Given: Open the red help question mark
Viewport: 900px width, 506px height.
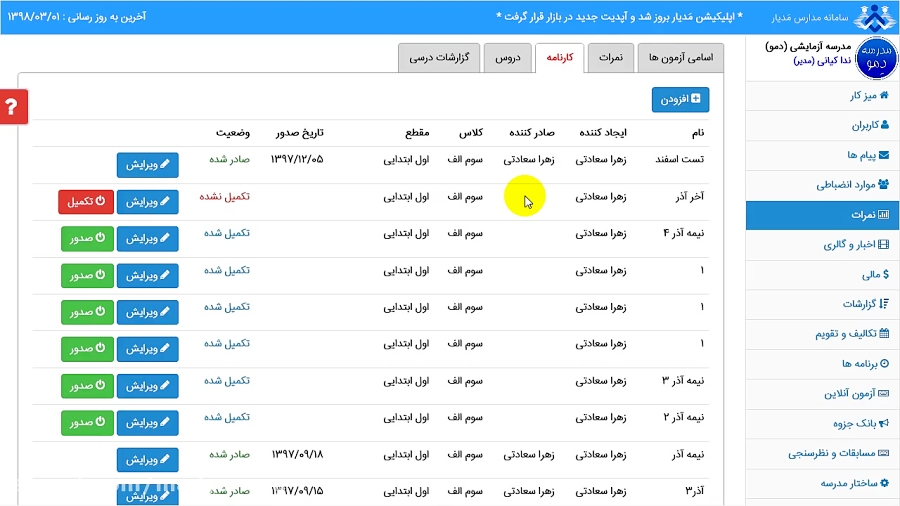Looking at the screenshot, I should pos(14,107).
